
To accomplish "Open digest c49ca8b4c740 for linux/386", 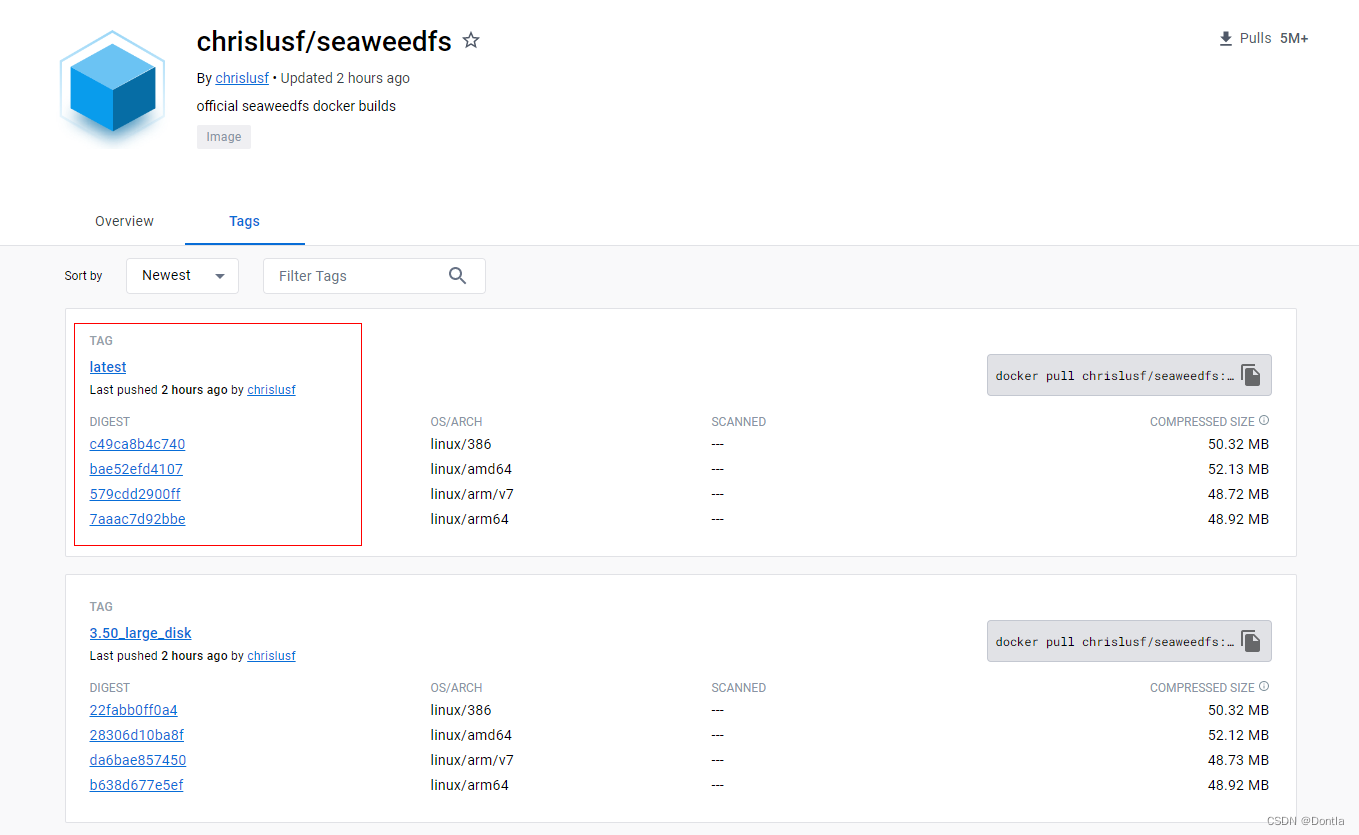I will 137,444.
